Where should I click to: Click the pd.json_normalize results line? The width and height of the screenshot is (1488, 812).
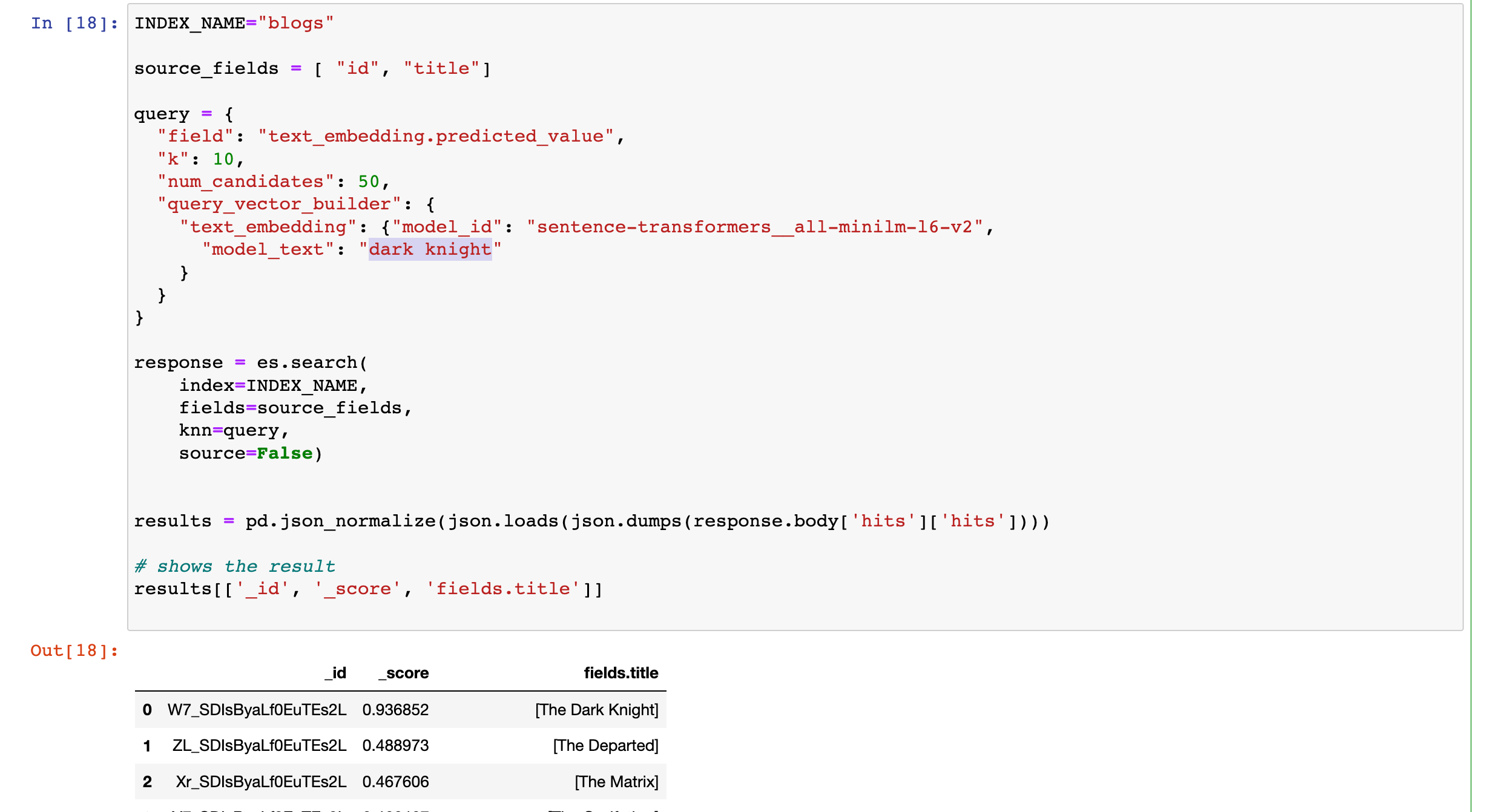click(x=591, y=521)
